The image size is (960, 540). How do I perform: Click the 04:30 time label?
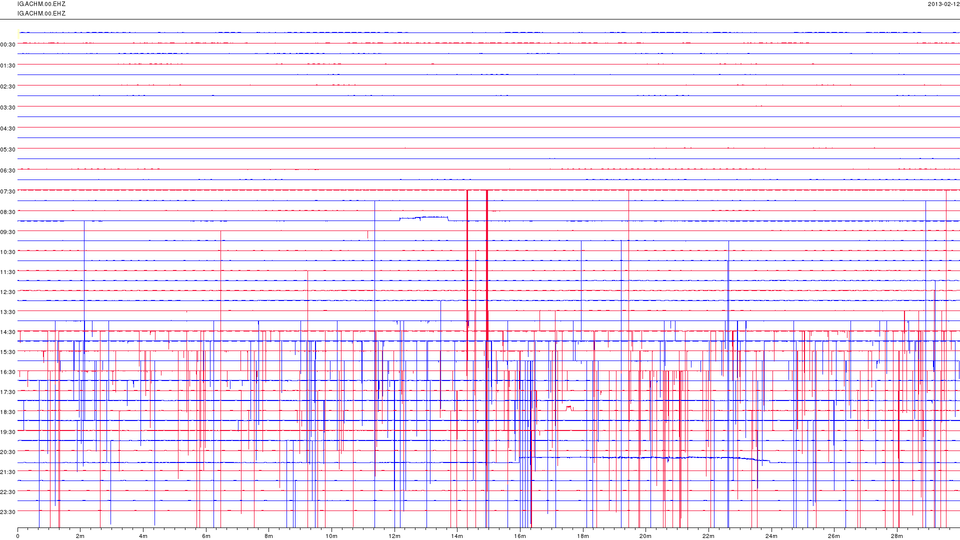click(x=8, y=129)
